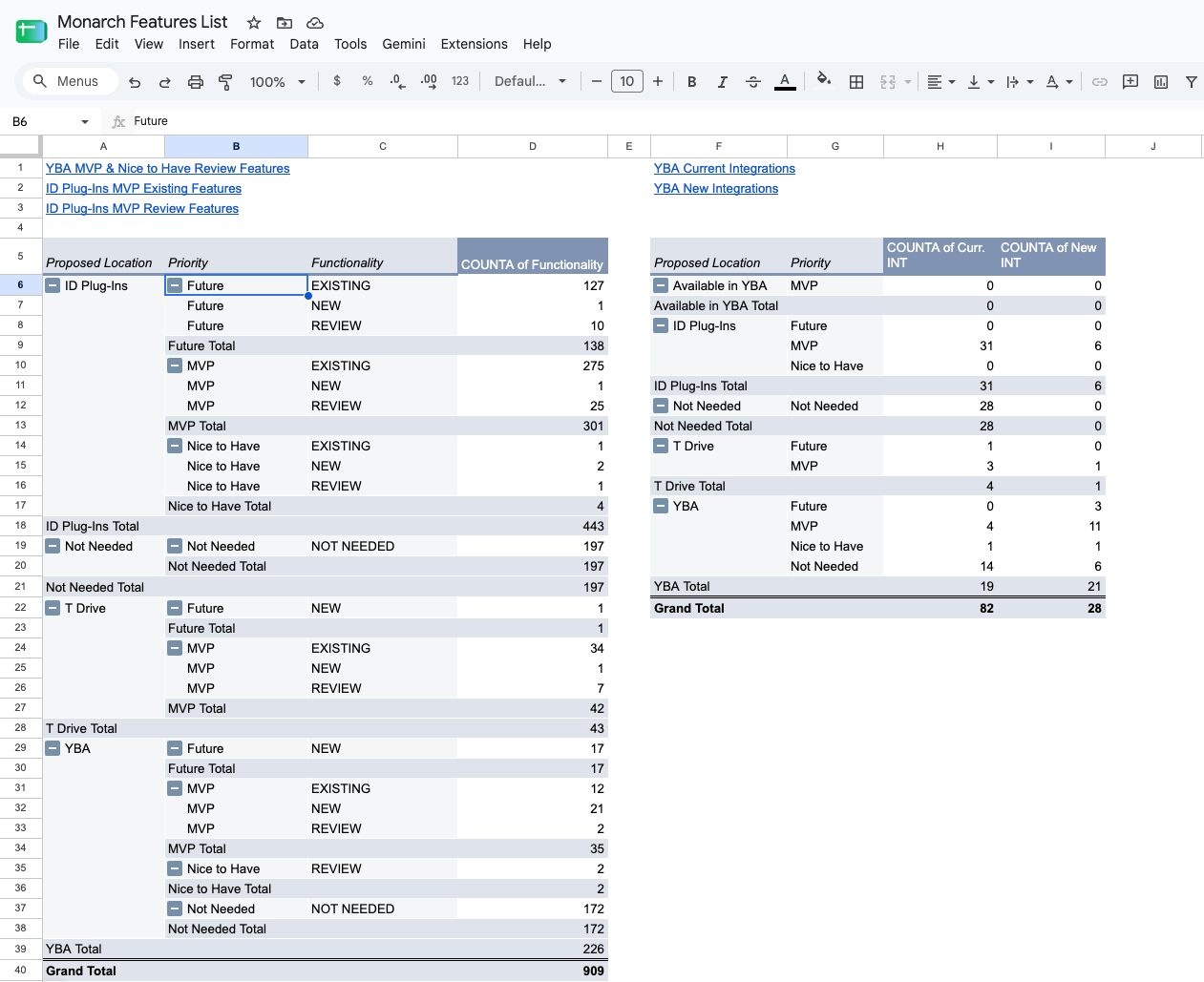This screenshot has height=982, width=1204.
Task: Check cloud document status icon
Action: pos(315,22)
